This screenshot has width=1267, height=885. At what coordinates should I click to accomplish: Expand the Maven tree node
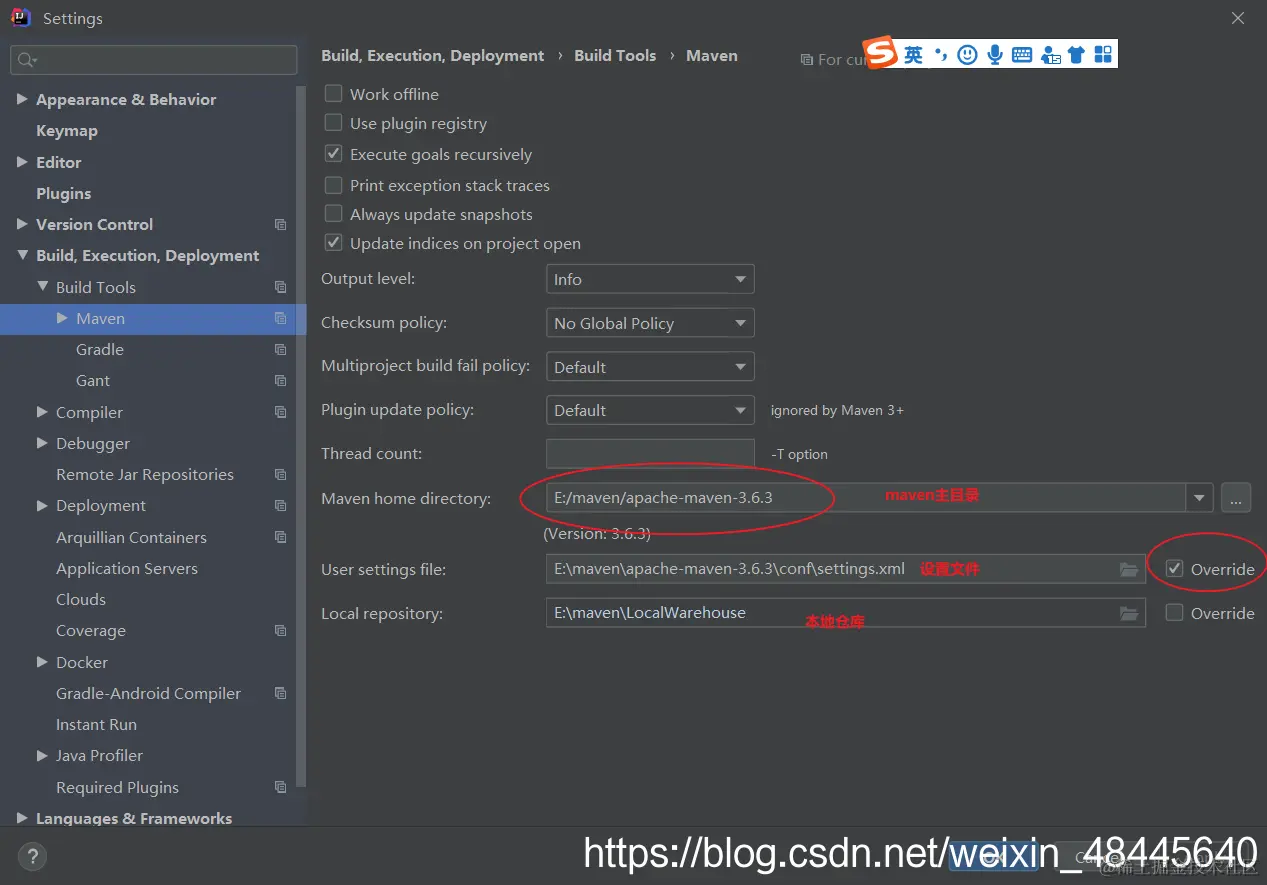point(62,318)
